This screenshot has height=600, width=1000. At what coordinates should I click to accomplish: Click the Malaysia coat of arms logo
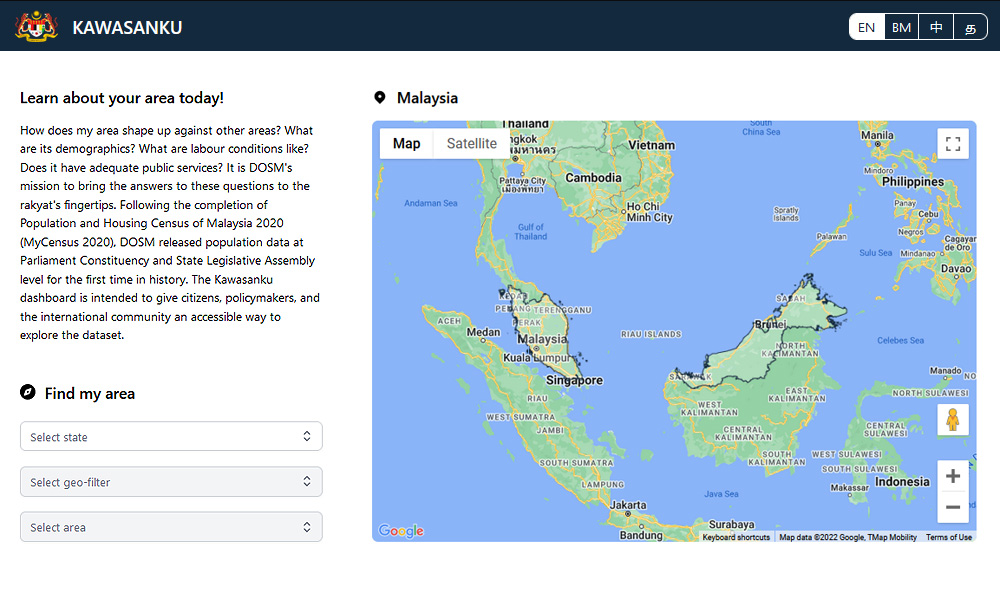[x=37, y=27]
